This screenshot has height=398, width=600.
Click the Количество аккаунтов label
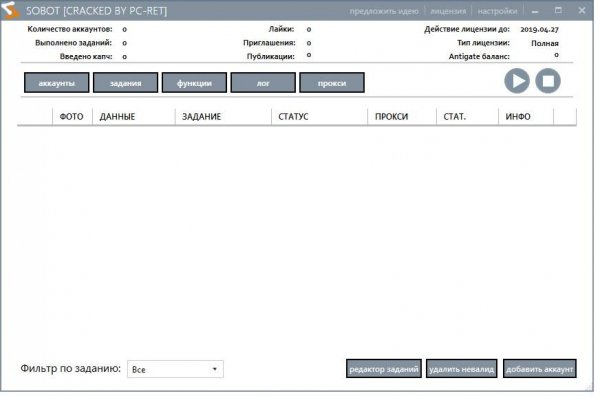click(x=70, y=29)
